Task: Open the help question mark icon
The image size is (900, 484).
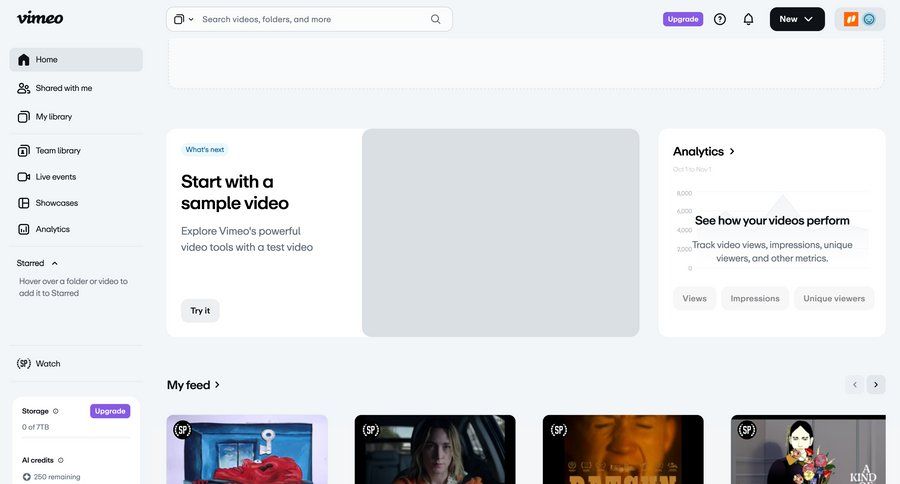Action: coord(720,19)
